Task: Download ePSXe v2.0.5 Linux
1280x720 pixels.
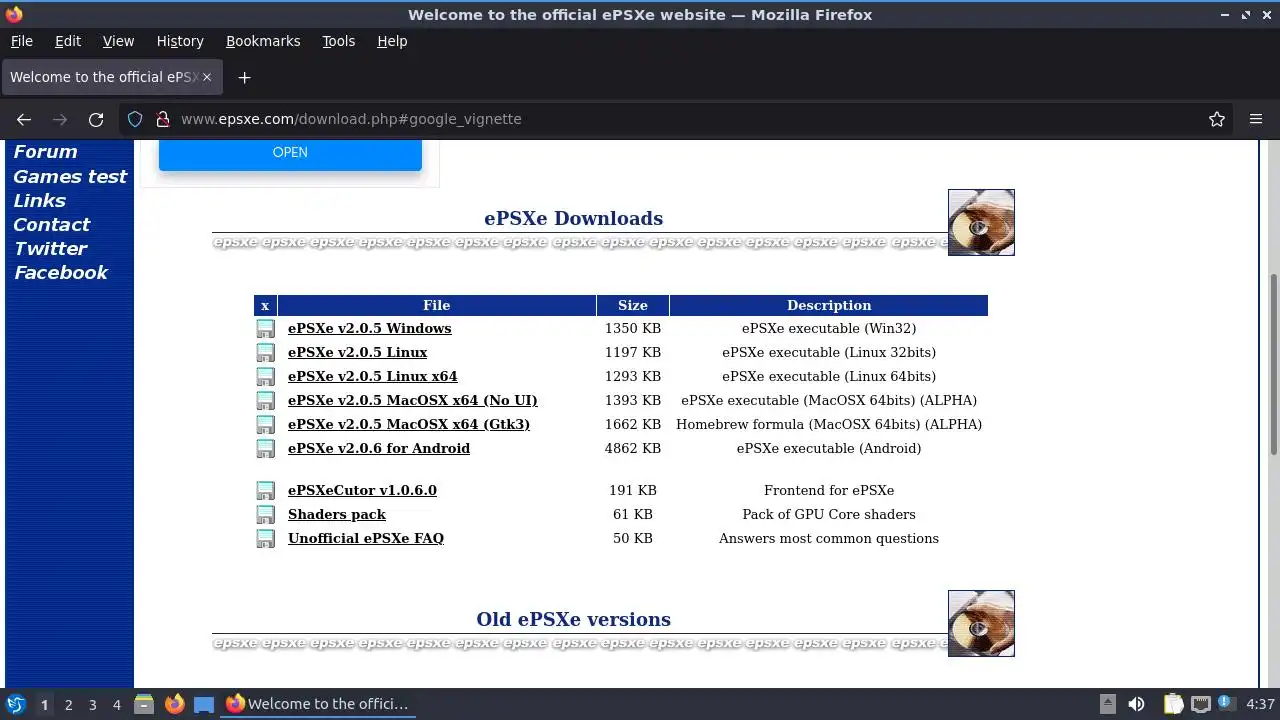Action: point(357,352)
